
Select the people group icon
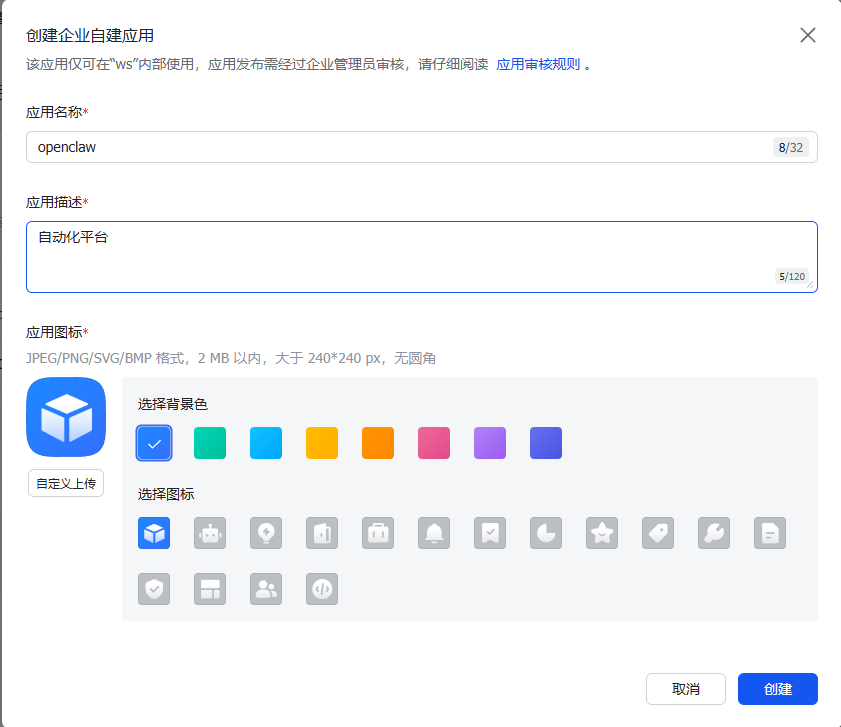266,589
